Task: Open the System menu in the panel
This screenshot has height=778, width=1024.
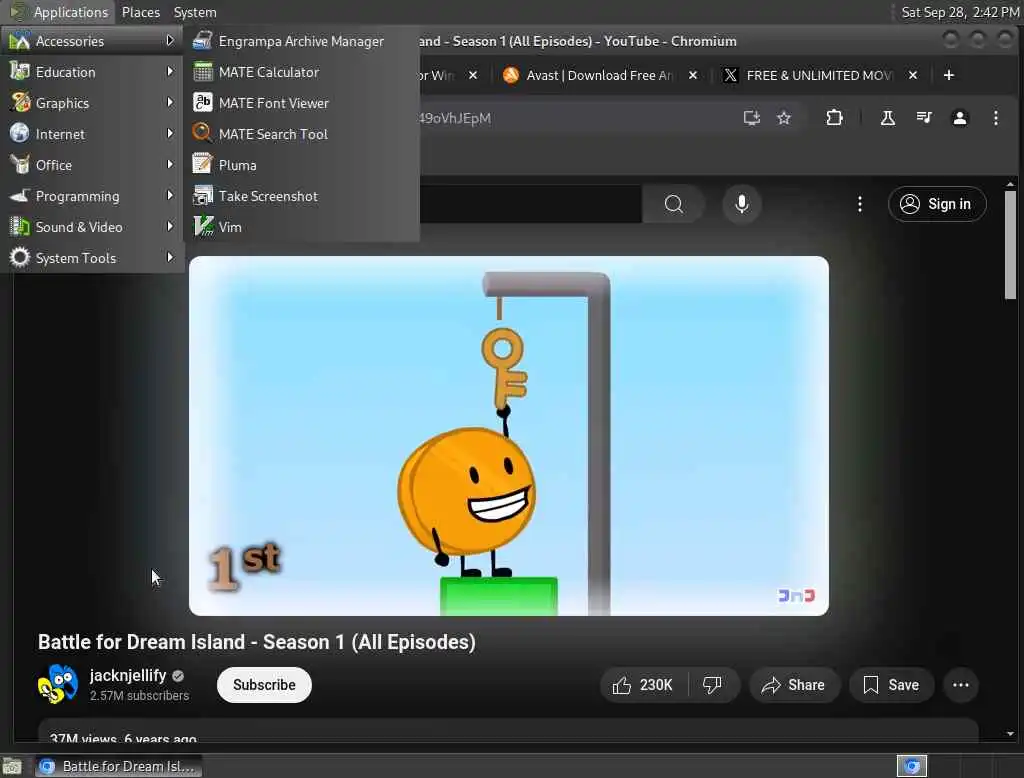Action: tap(195, 12)
